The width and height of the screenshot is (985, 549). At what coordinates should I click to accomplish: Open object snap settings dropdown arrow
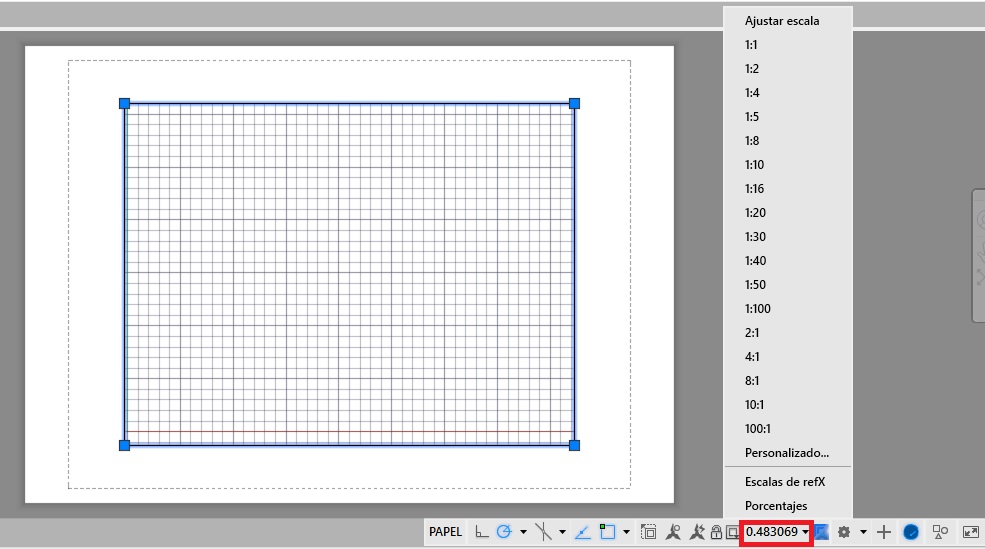[x=626, y=532]
